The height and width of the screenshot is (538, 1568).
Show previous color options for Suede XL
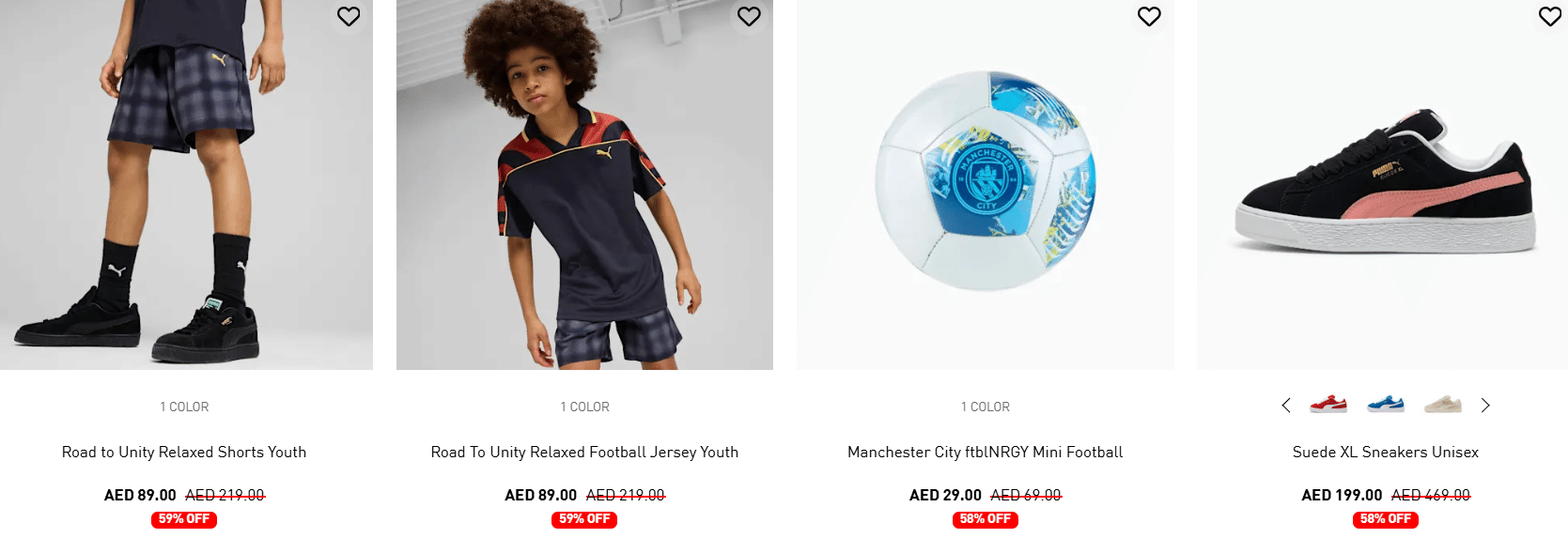tap(1286, 406)
